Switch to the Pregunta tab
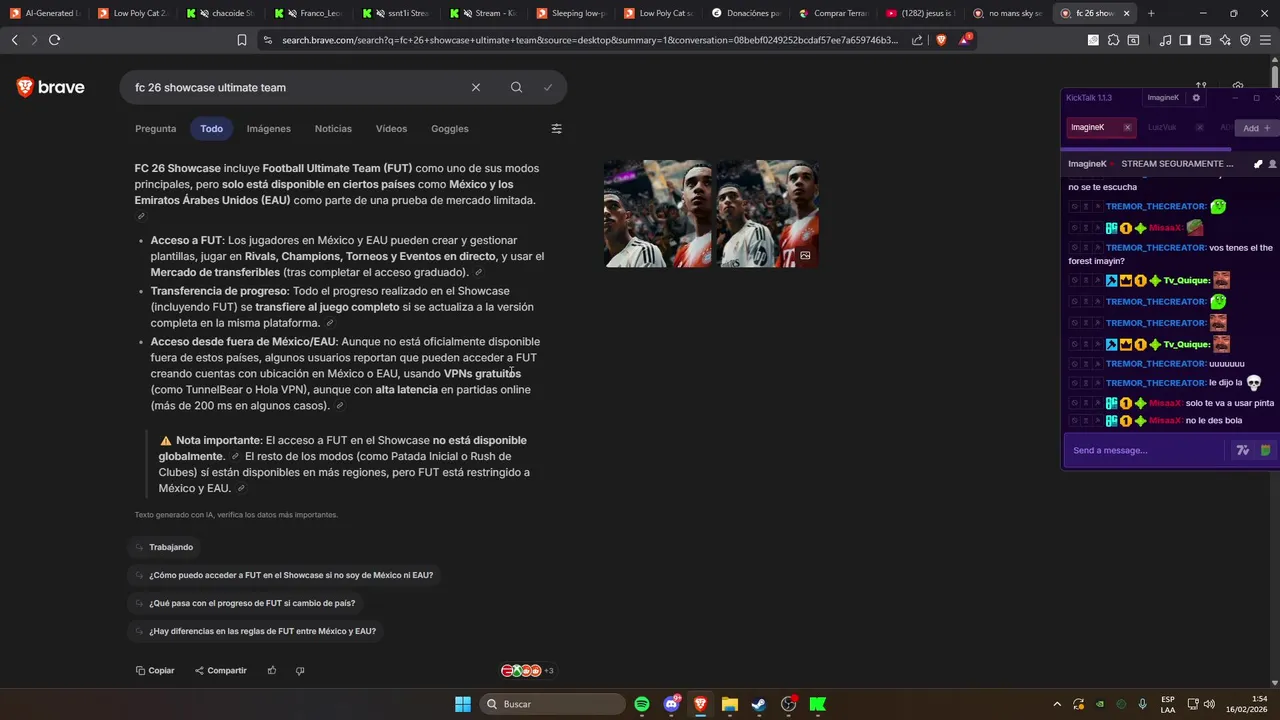Screen dimensions: 1280x720 pyautogui.click(x=155, y=129)
